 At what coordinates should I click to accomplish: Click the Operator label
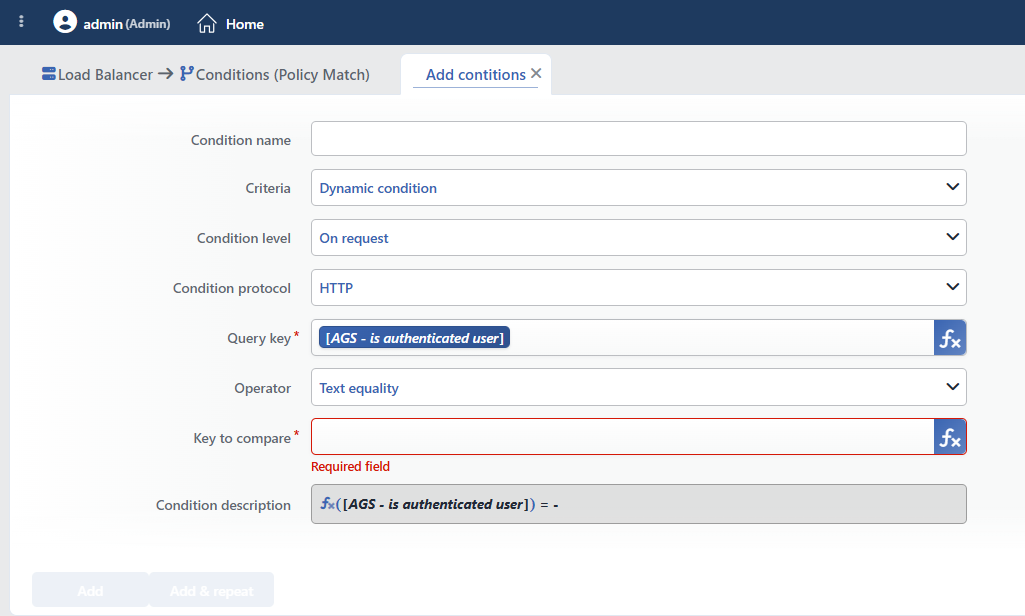(x=262, y=388)
